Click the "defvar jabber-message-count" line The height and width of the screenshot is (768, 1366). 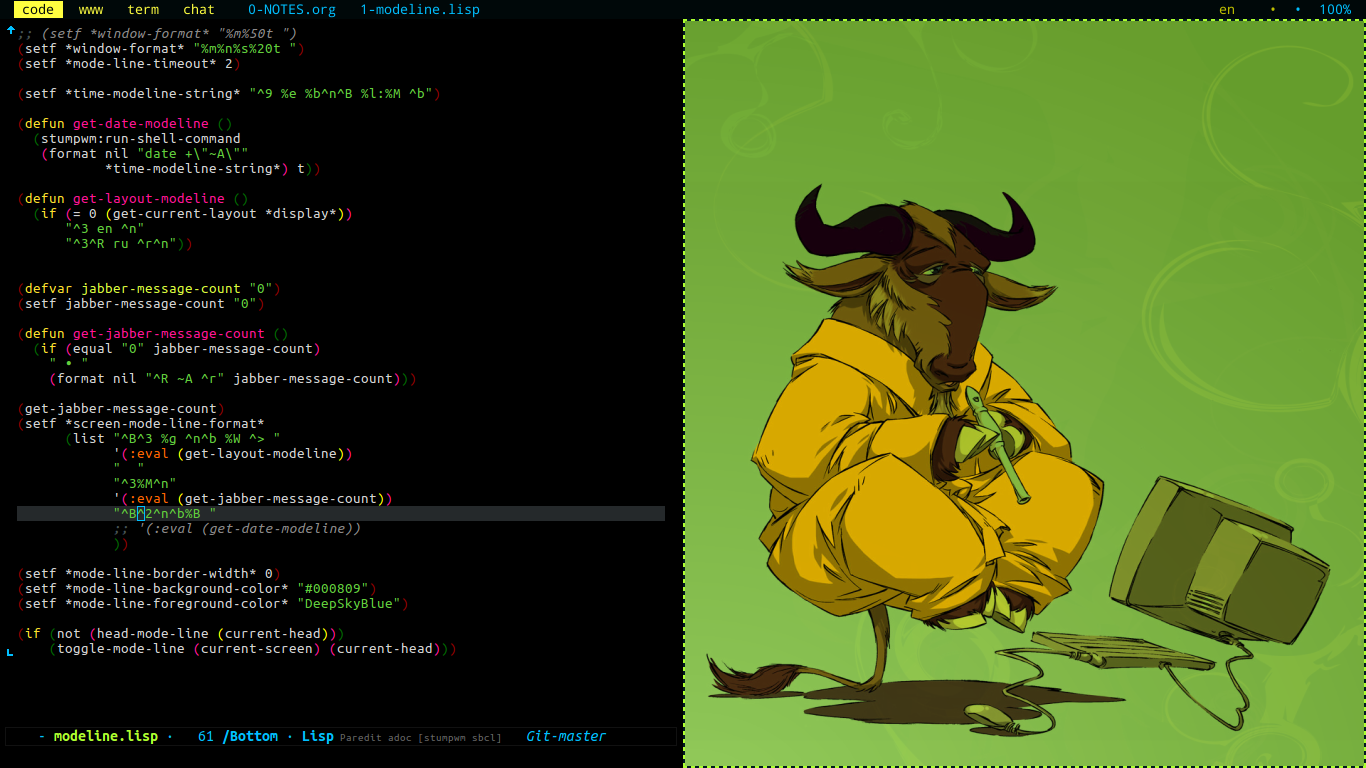click(x=149, y=288)
